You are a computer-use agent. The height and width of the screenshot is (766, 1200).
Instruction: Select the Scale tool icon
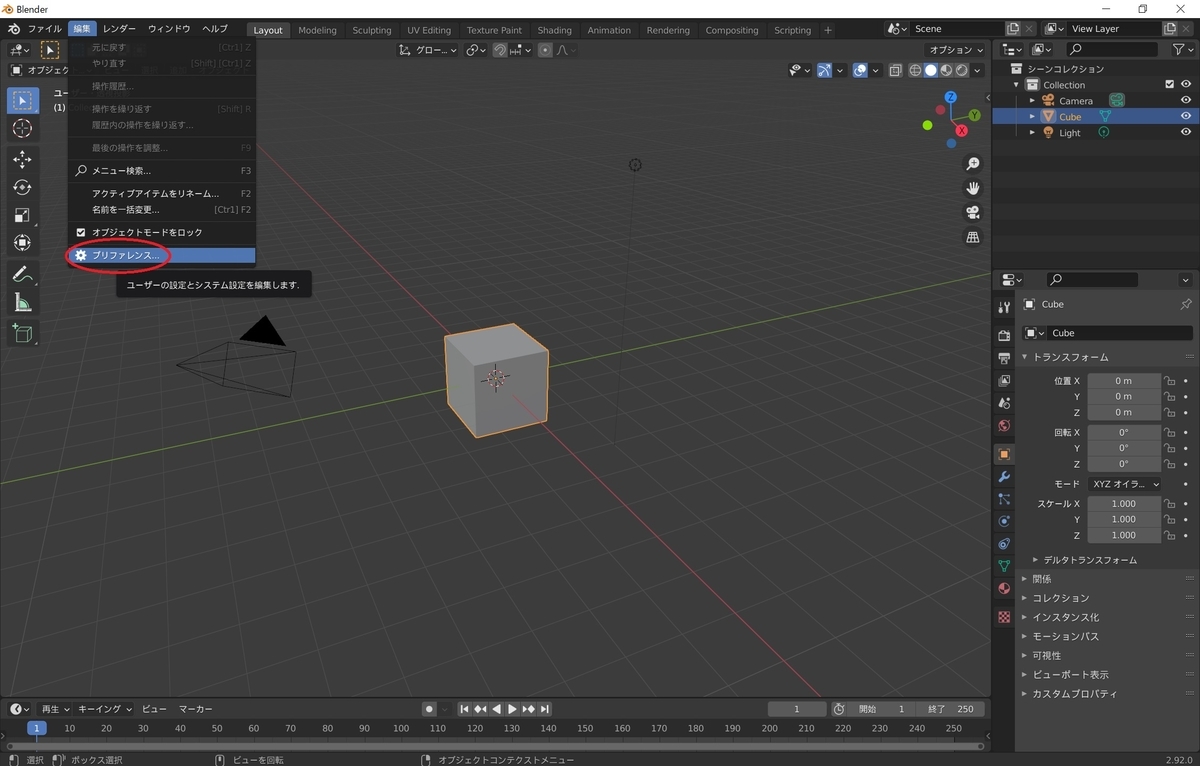tap(22, 215)
